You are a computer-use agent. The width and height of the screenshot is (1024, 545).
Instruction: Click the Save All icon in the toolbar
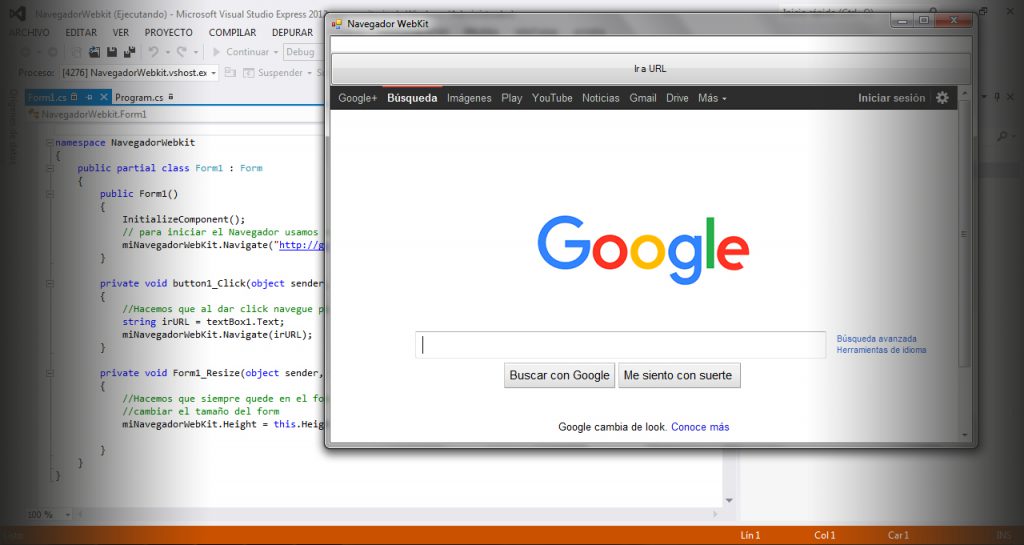[129, 52]
